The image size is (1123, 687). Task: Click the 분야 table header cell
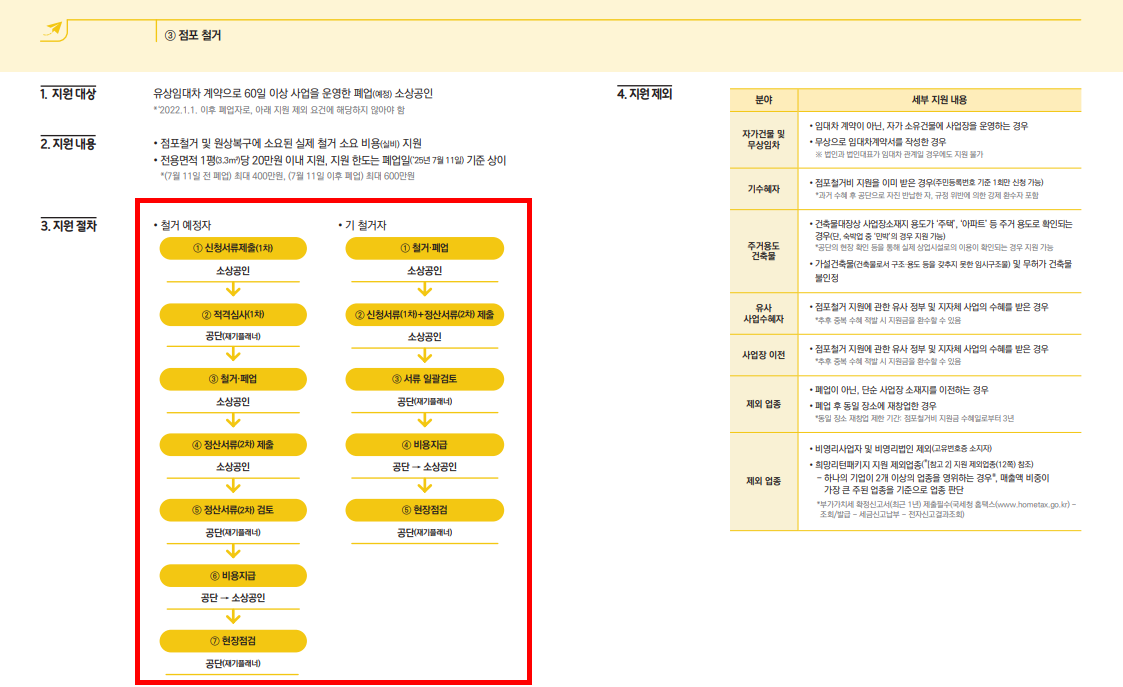(763, 100)
